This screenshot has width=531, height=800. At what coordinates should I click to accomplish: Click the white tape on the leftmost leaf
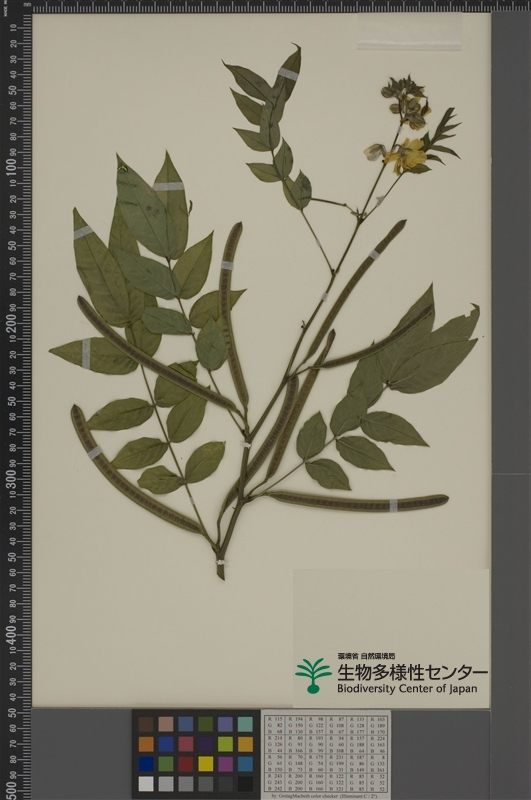(x=86, y=354)
